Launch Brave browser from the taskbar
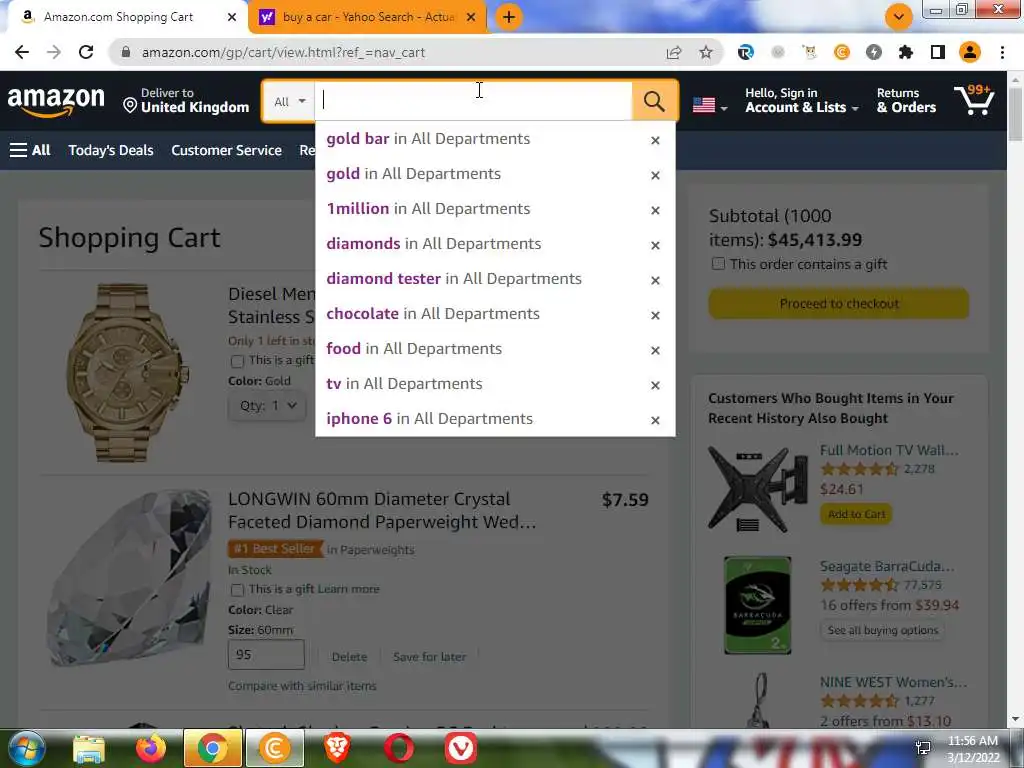This screenshot has width=1024, height=768. (x=337, y=748)
